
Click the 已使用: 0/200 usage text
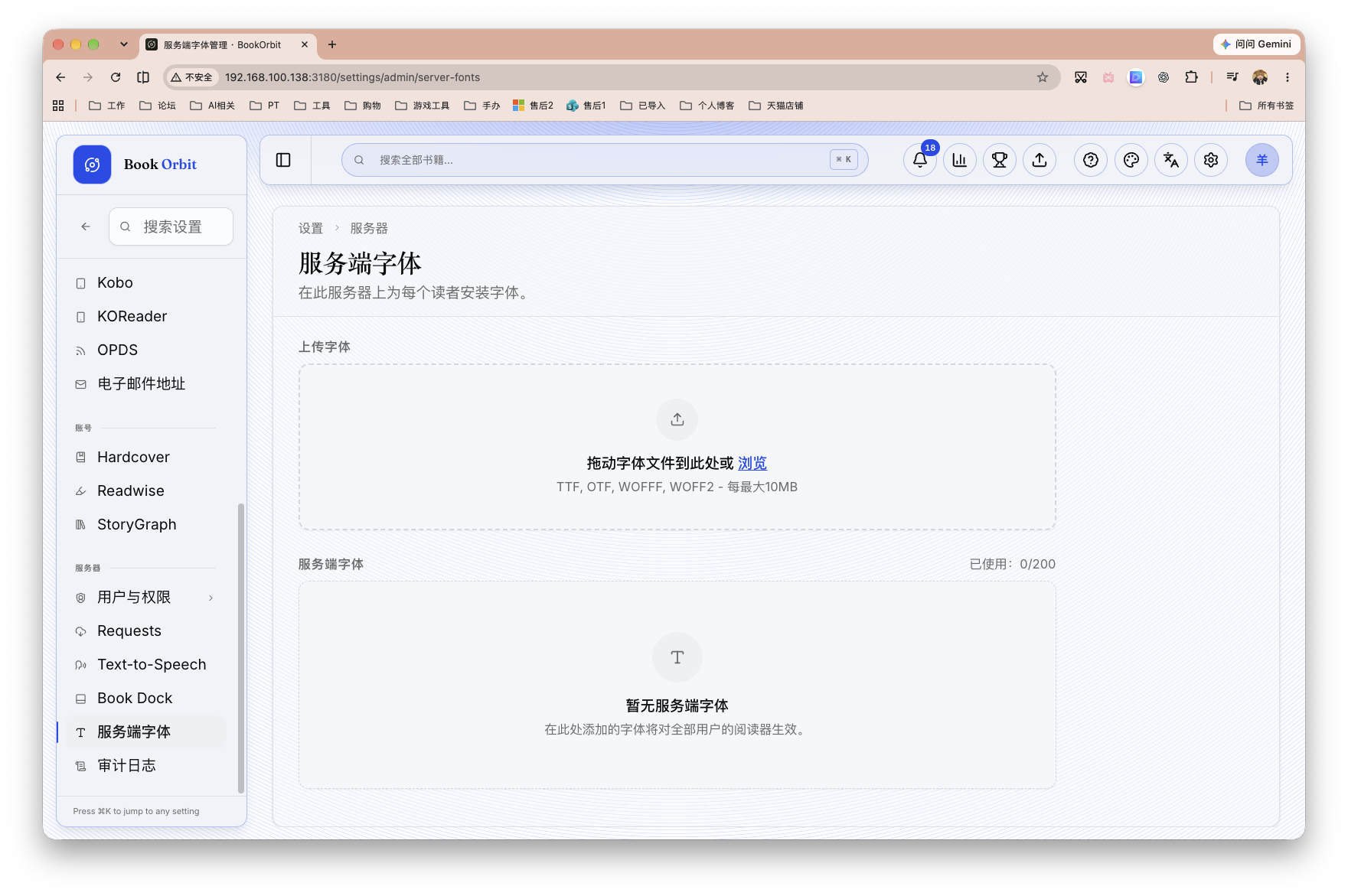click(1013, 565)
